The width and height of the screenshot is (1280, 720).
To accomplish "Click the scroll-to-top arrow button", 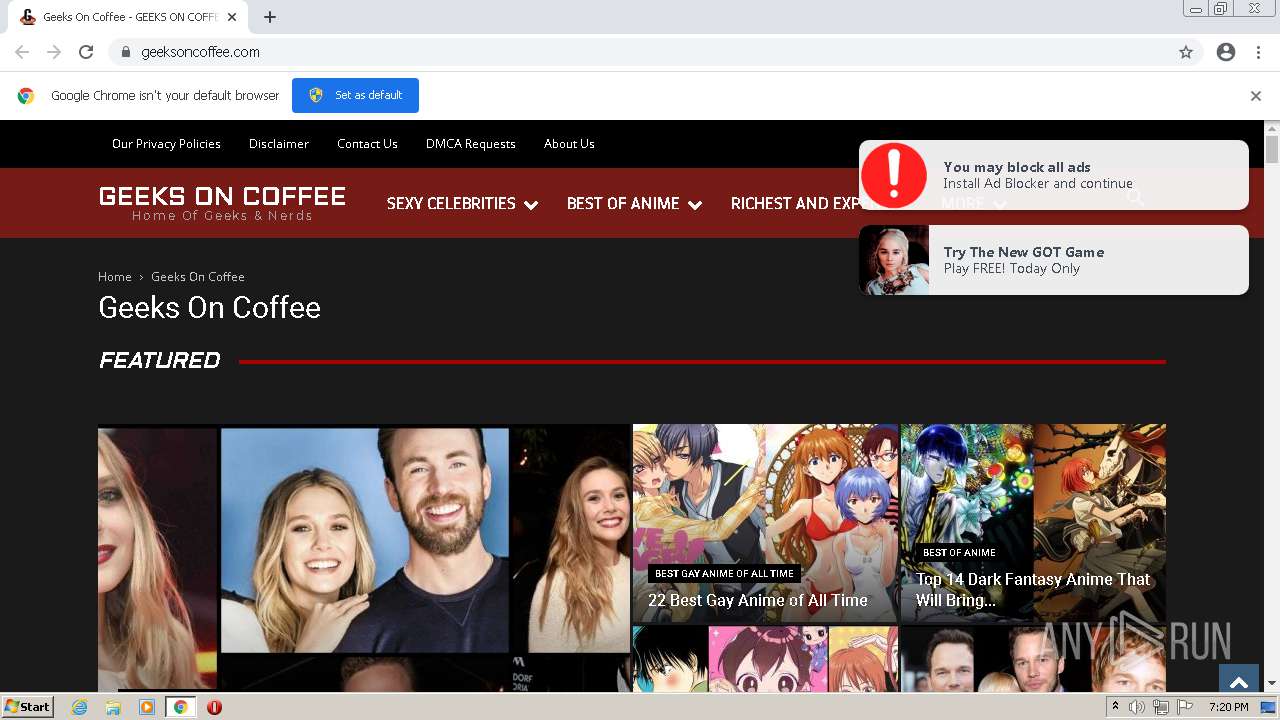I will tap(1238, 681).
